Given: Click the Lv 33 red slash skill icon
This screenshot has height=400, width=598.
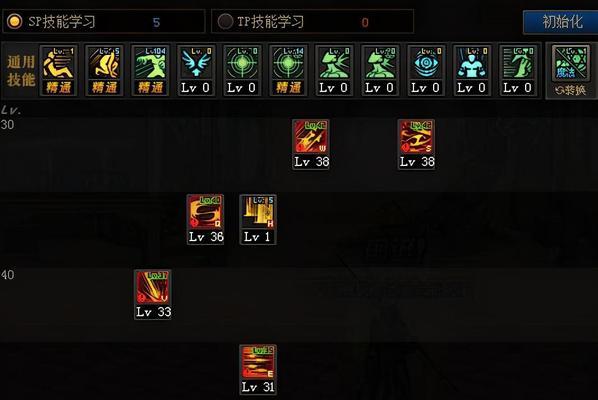Looking at the screenshot, I should (x=153, y=294).
